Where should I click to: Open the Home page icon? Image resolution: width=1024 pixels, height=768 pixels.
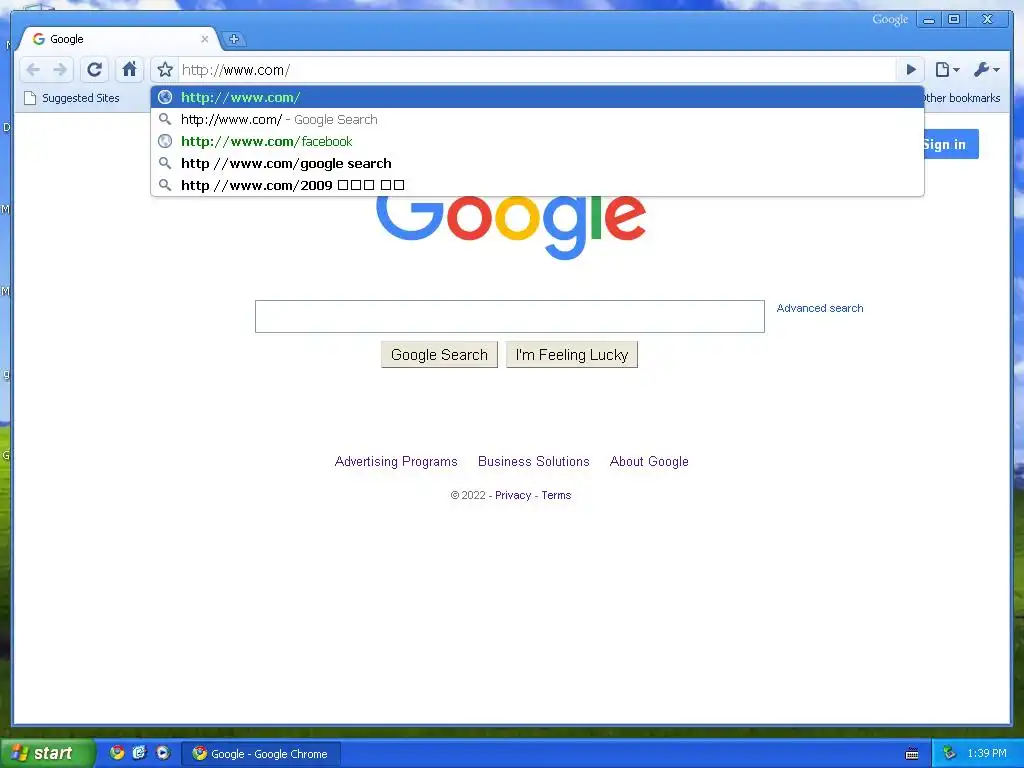pyautogui.click(x=129, y=69)
